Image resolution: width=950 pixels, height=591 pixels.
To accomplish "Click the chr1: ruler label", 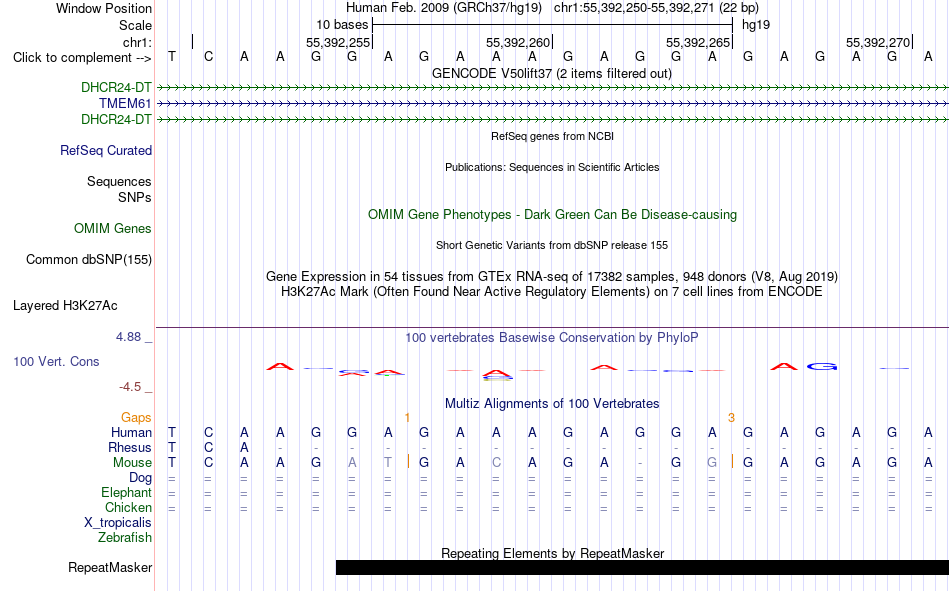I will click(x=137, y=42).
